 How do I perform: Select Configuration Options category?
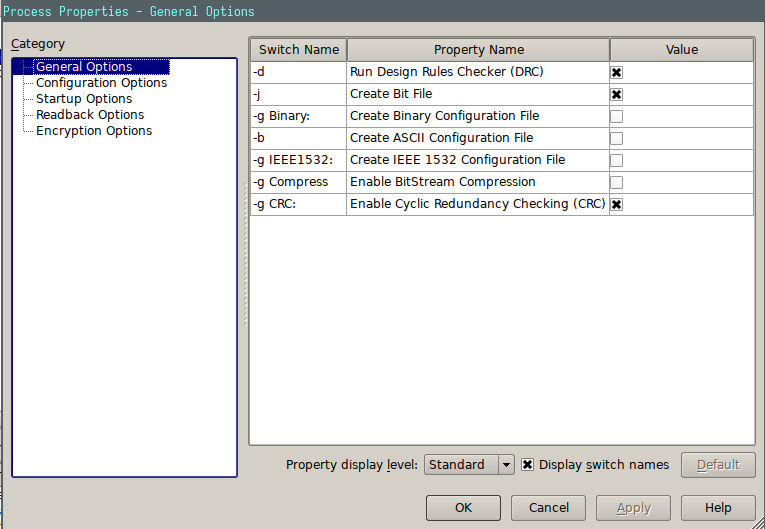tap(101, 83)
